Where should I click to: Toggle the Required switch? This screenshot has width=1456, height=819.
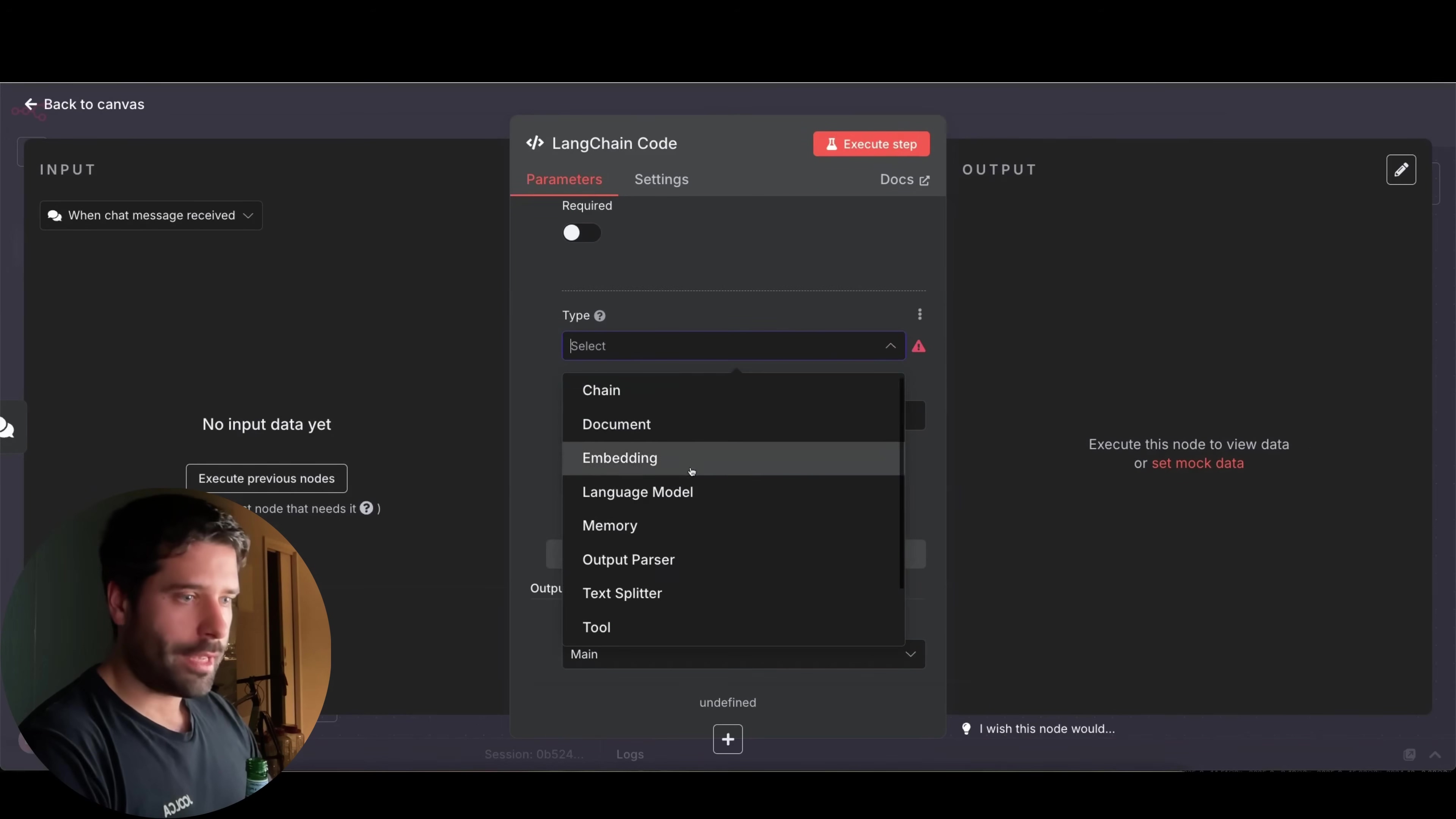[x=581, y=233]
